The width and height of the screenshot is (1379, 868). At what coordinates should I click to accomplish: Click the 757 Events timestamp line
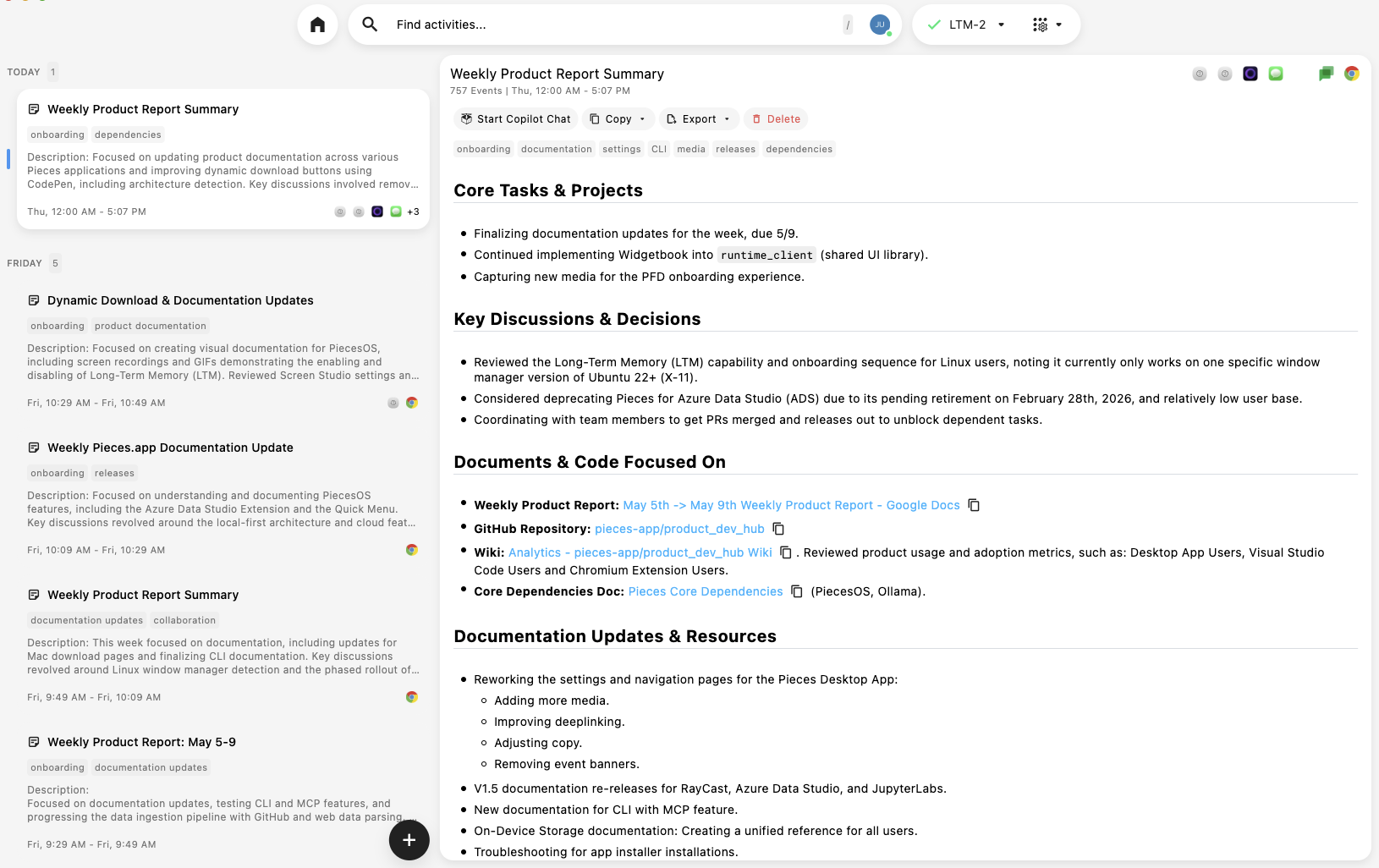540,91
